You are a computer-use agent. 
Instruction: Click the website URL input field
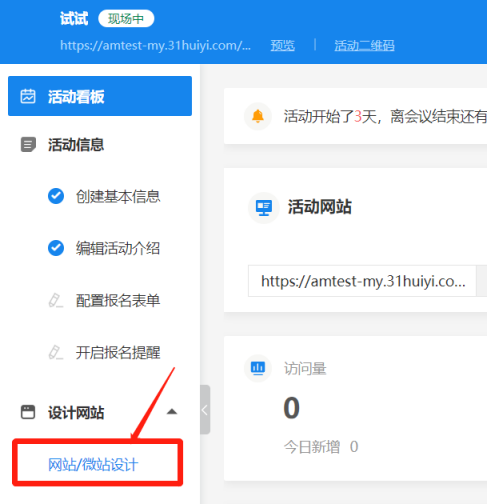tap(362, 281)
